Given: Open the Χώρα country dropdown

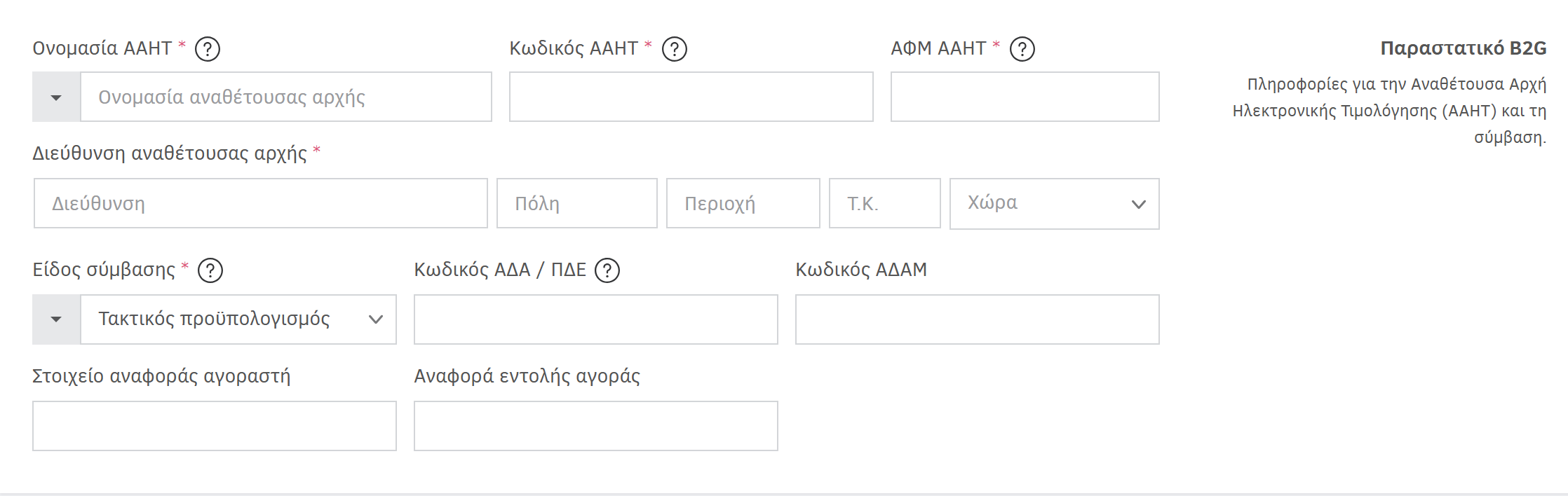Looking at the screenshot, I should (x=1055, y=204).
